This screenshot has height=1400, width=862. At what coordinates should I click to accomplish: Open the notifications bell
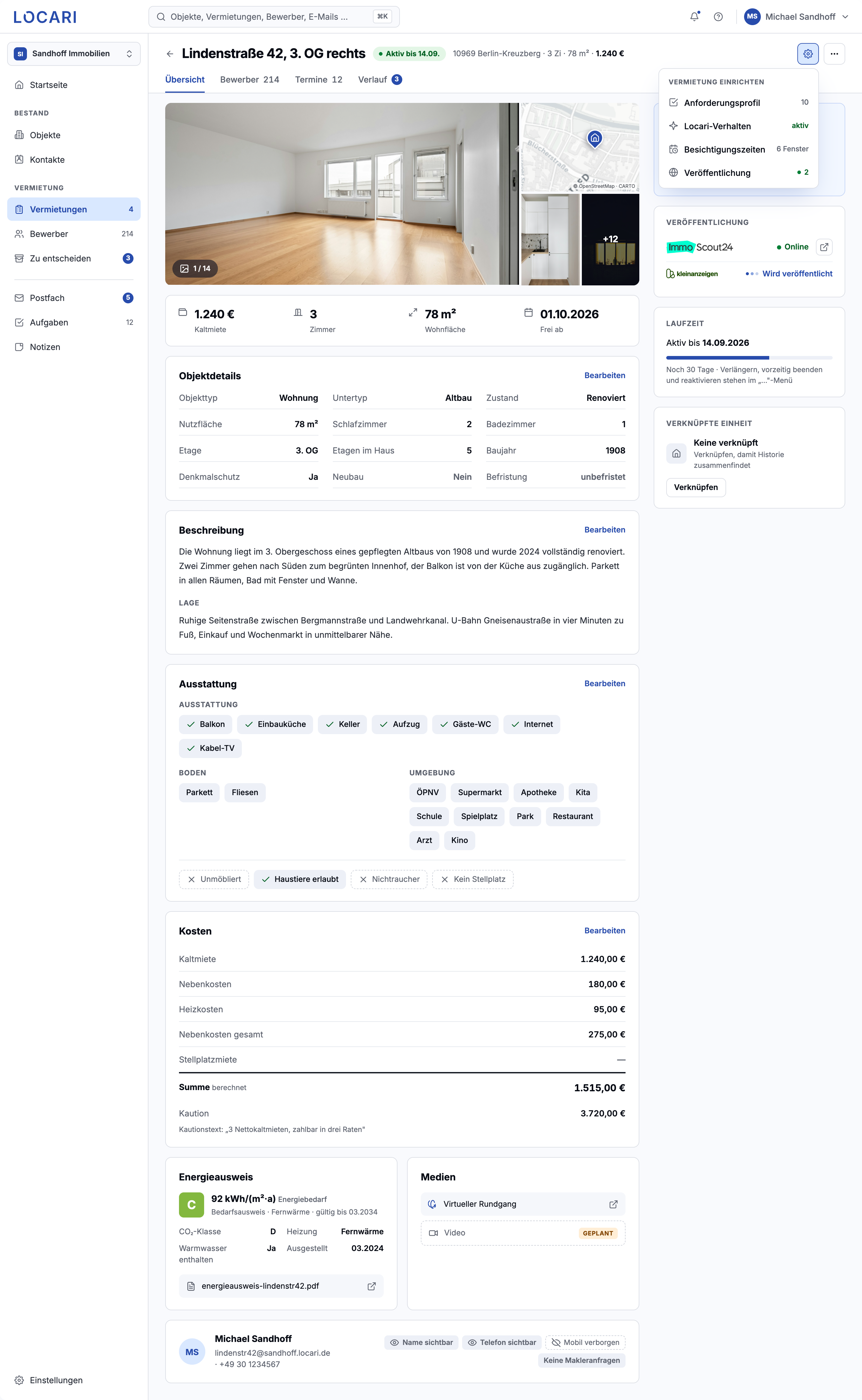[x=694, y=16]
